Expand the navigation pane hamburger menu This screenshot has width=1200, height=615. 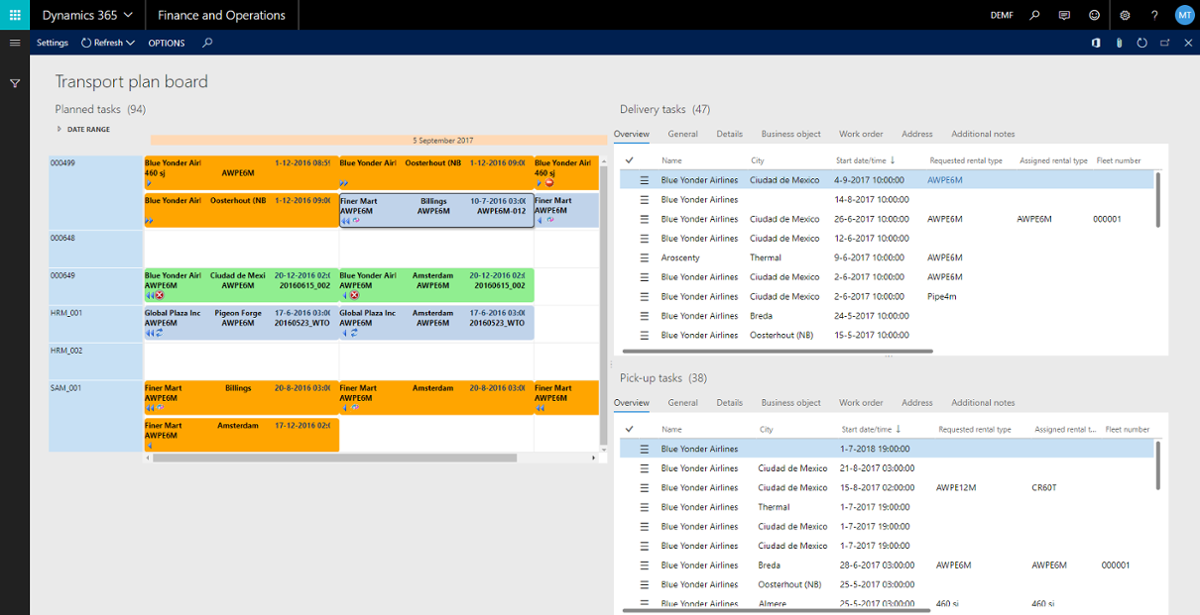click(x=15, y=43)
